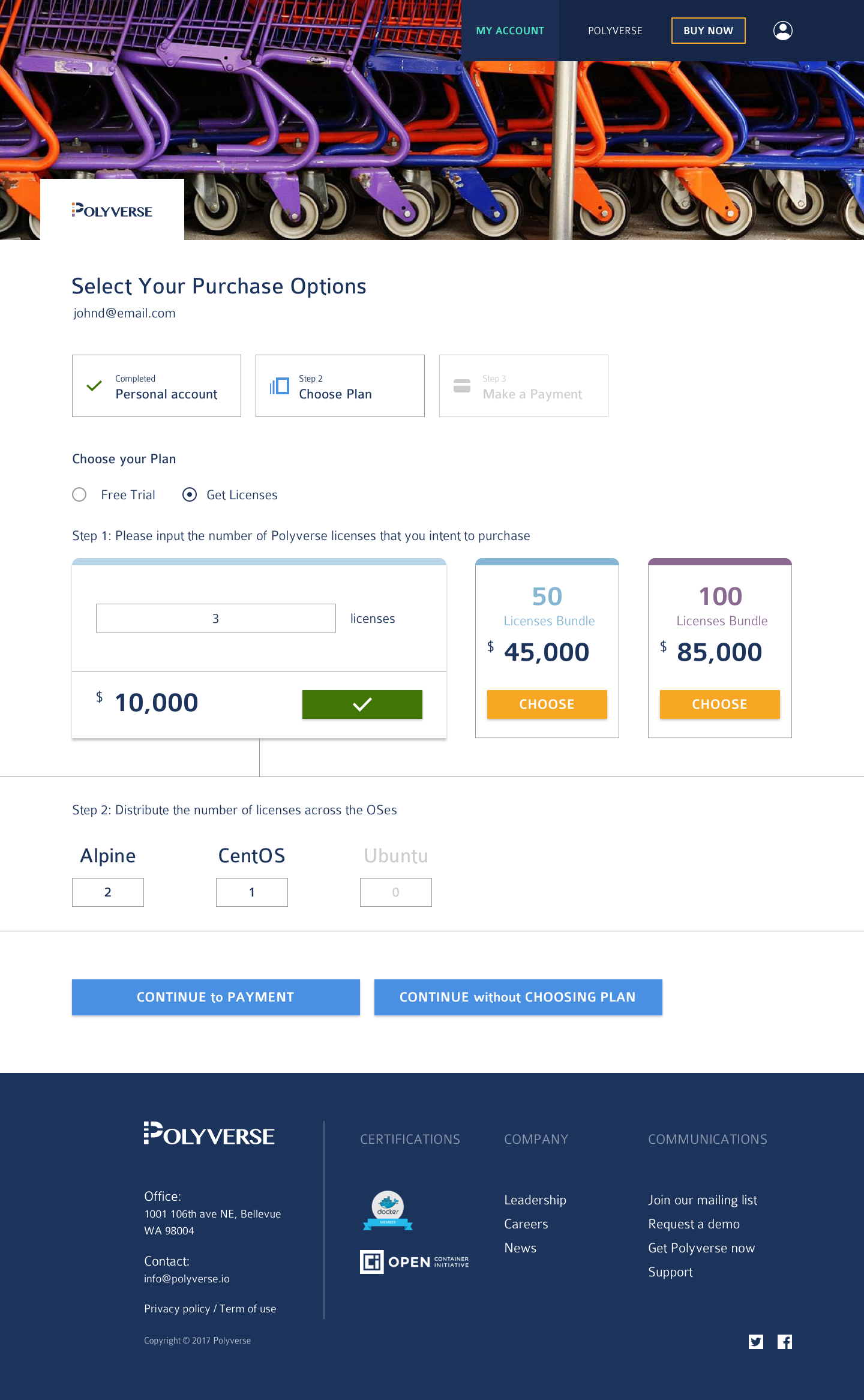Click the Alpine license count field
Viewport: 864px width, 1400px height.
click(108, 892)
